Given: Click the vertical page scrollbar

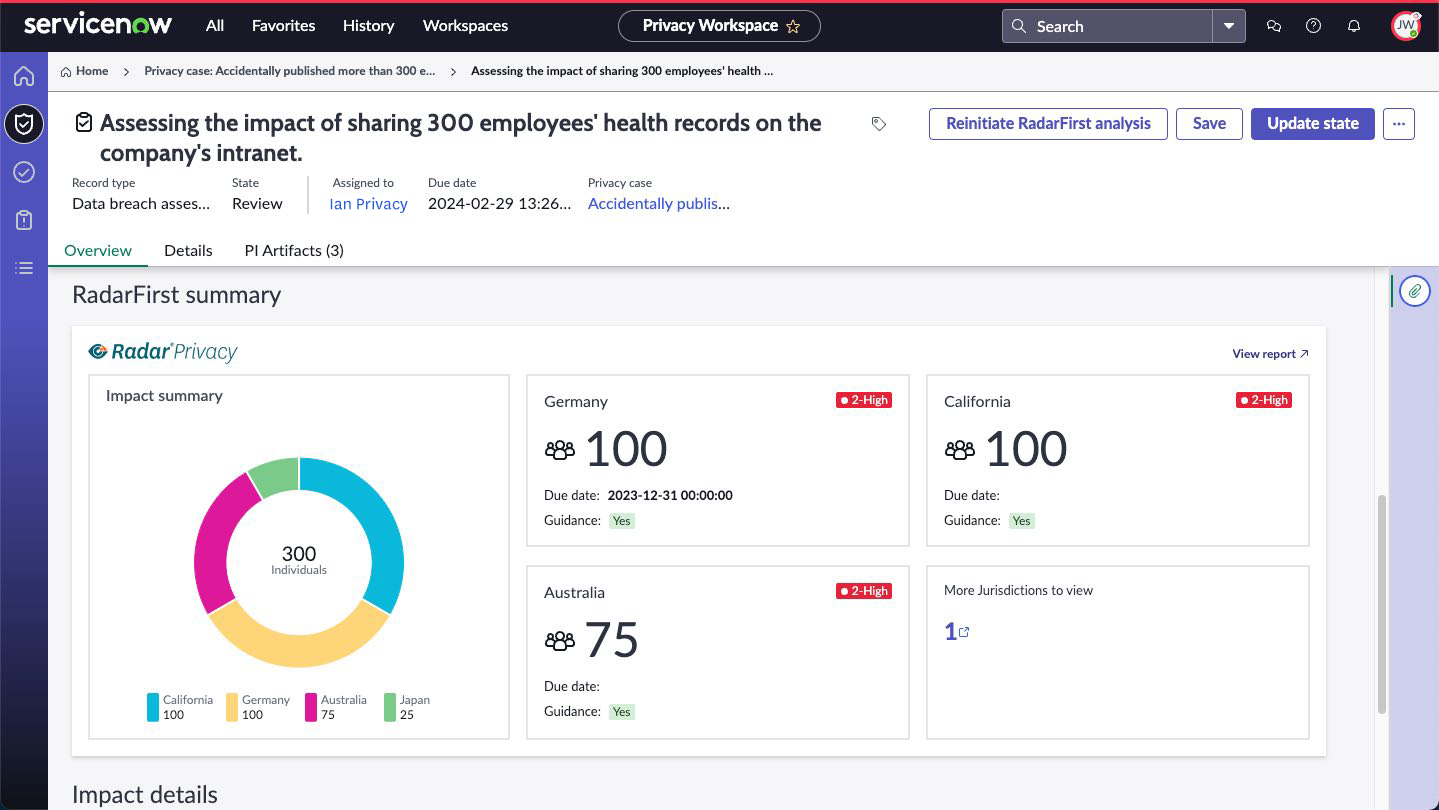Looking at the screenshot, I should tap(1382, 603).
